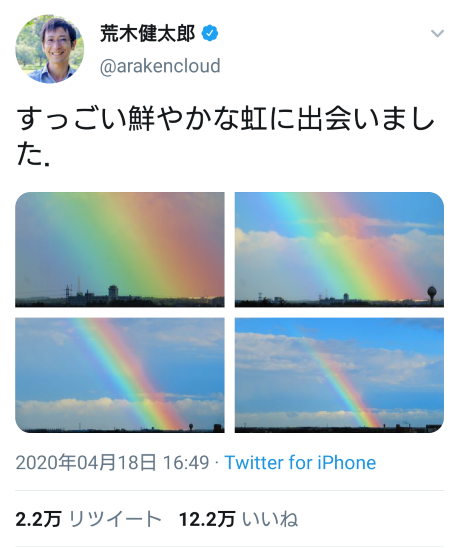Show the 12.2万 いいね list

click(x=238, y=519)
